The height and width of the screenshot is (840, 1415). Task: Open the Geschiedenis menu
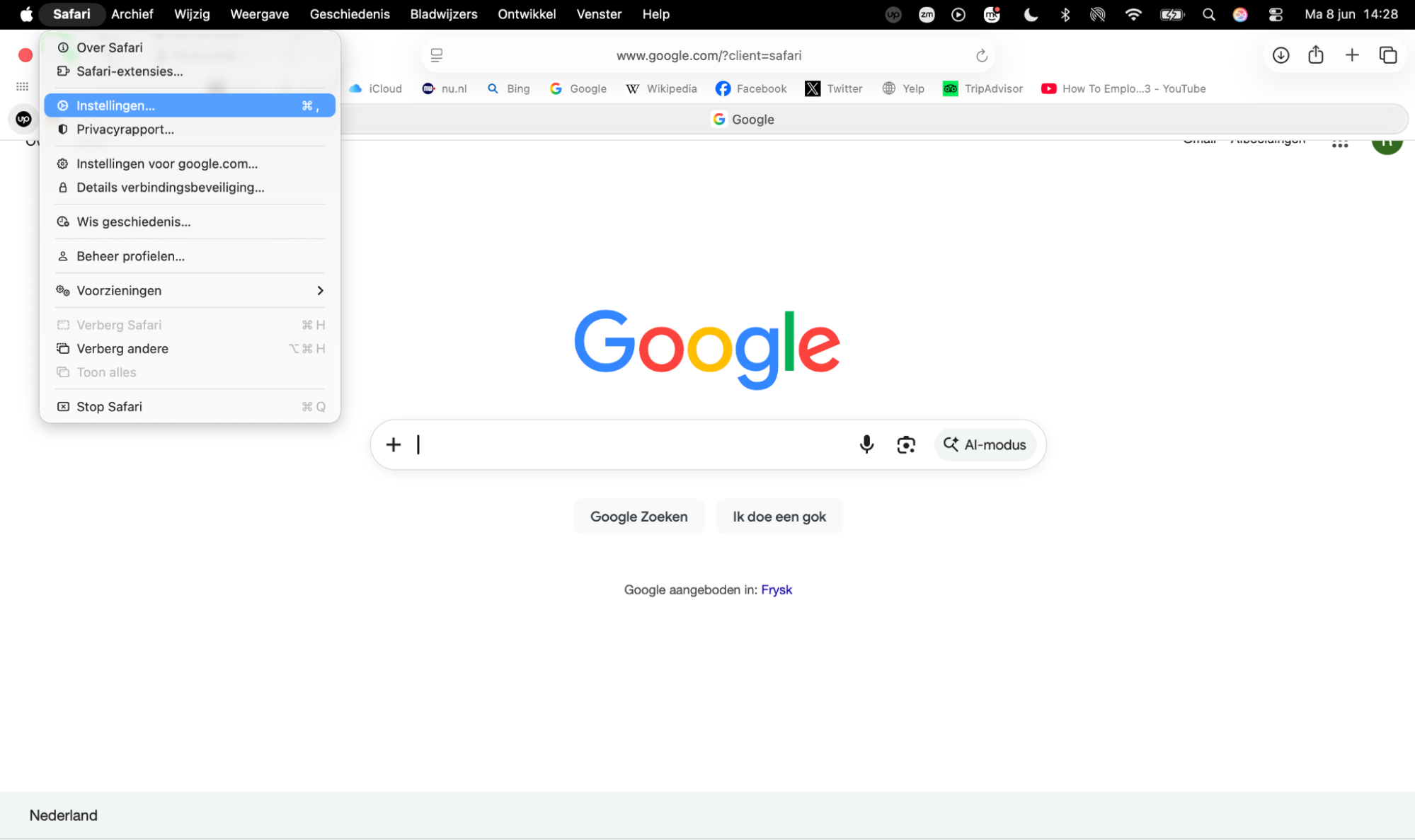click(350, 14)
